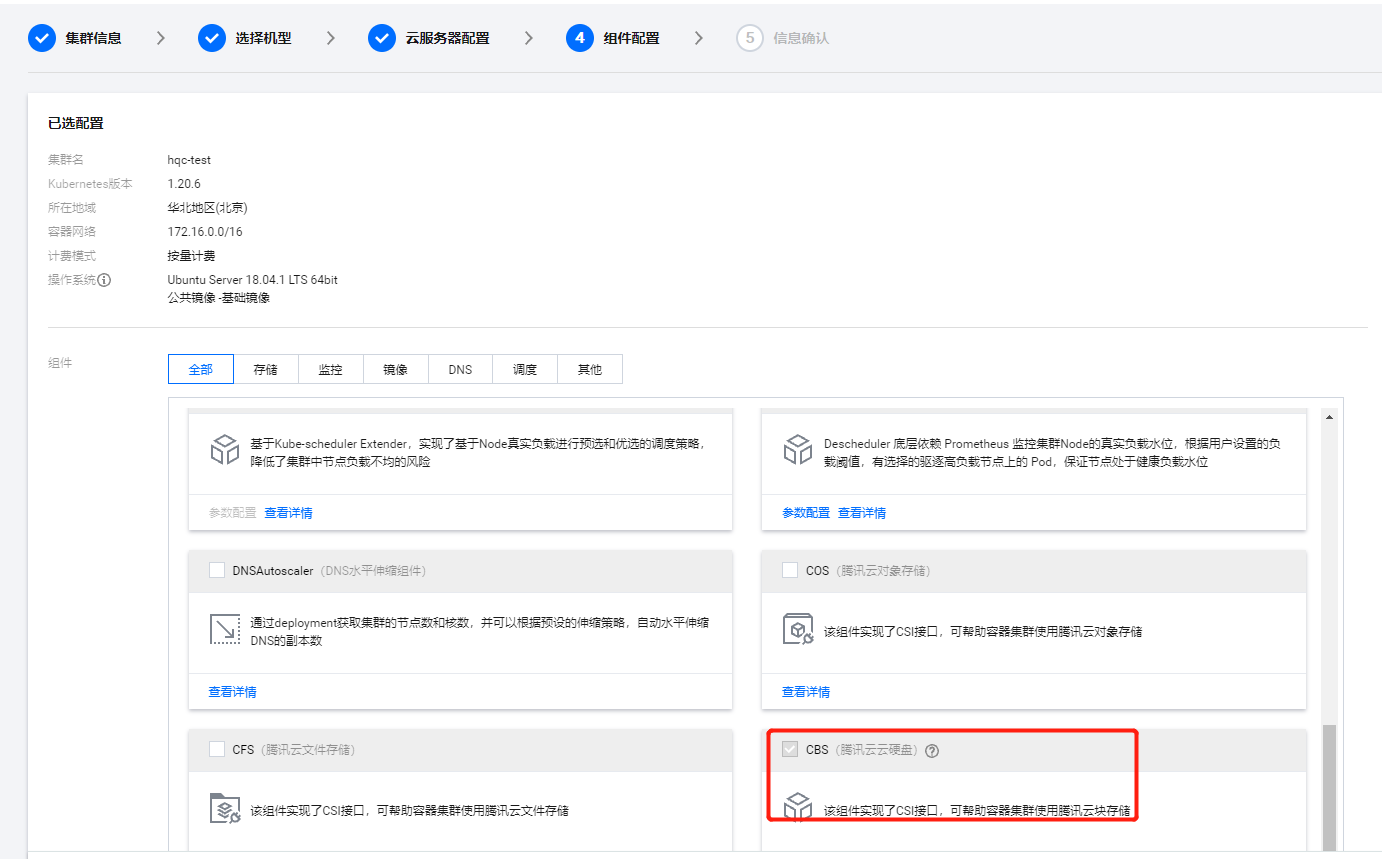Click the 信息确认 step label
Viewport: 1382px width, 859px height.
point(801,38)
